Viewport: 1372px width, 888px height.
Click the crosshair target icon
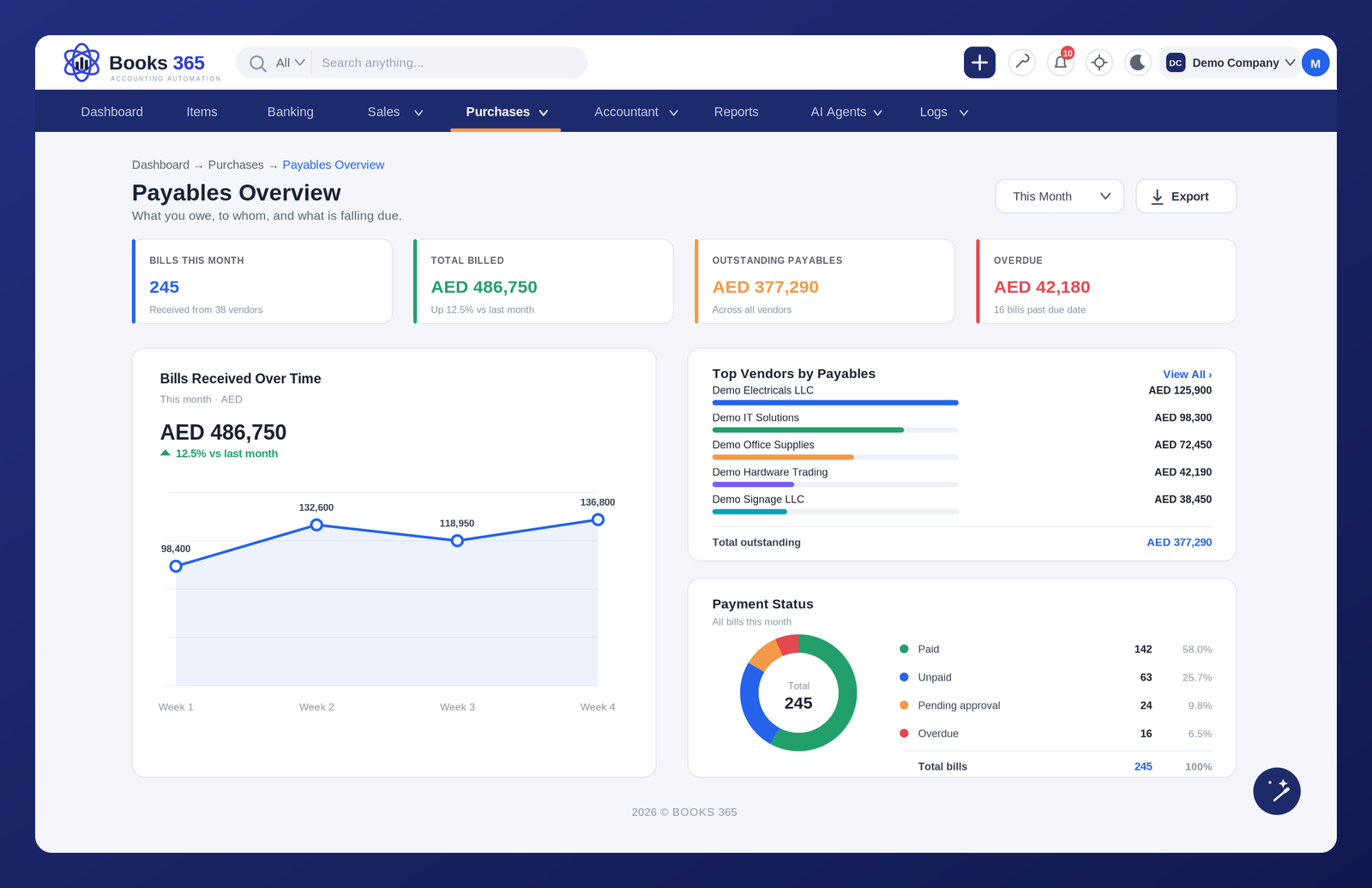pos(1099,63)
